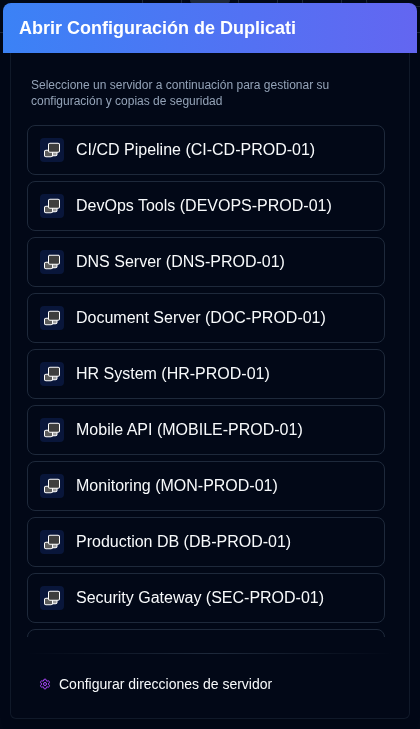The width and height of the screenshot is (420, 729).
Task: Select DevOps Tools (DEVOPS-PROD-01) server
Action: click(x=206, y=206)
